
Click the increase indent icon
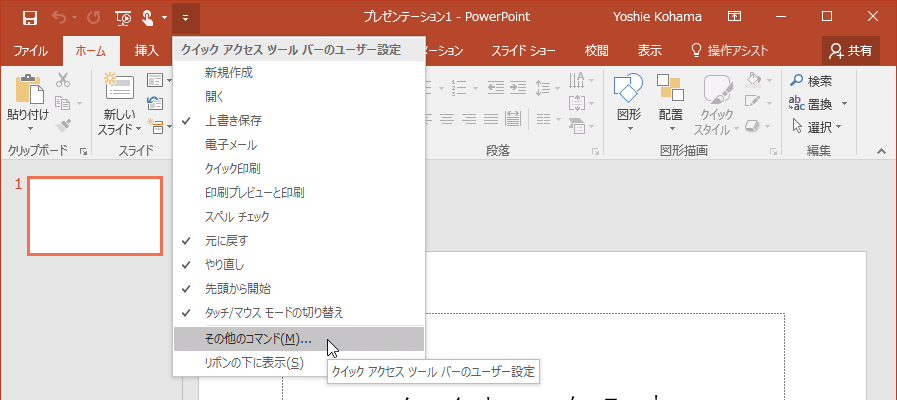(x=517, y=87)
